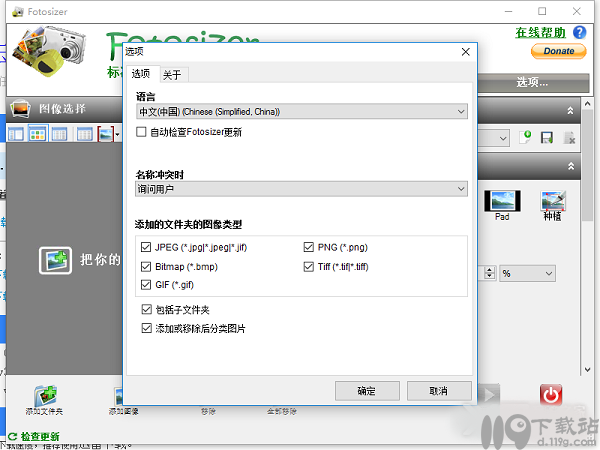600x450 pixels.
Task: Click the 检查更新 link
Action: click(x=40, y=436)
